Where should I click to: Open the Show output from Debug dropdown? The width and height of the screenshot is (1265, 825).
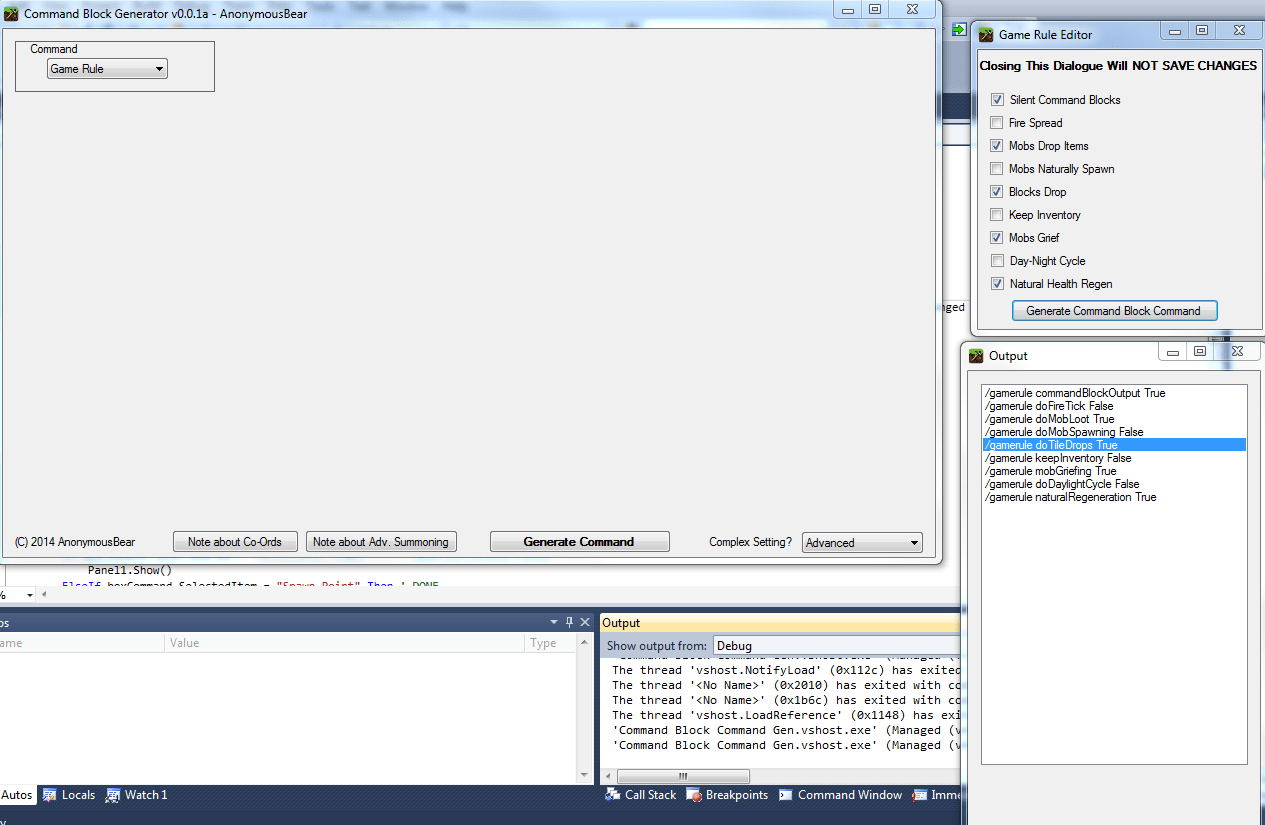(835, 646)
